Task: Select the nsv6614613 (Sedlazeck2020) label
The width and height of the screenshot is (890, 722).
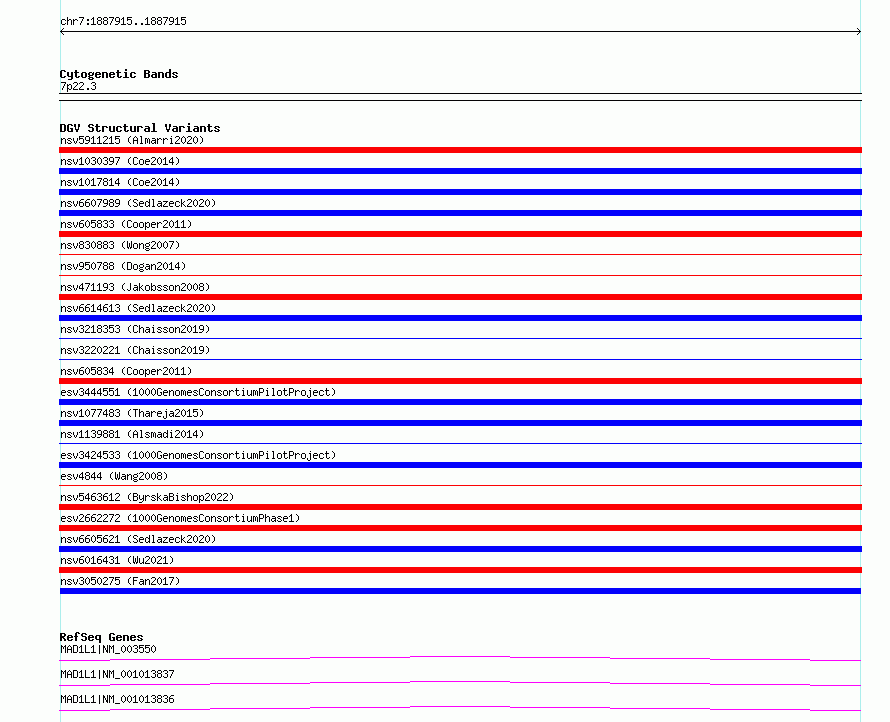Action: coord(138,308)
